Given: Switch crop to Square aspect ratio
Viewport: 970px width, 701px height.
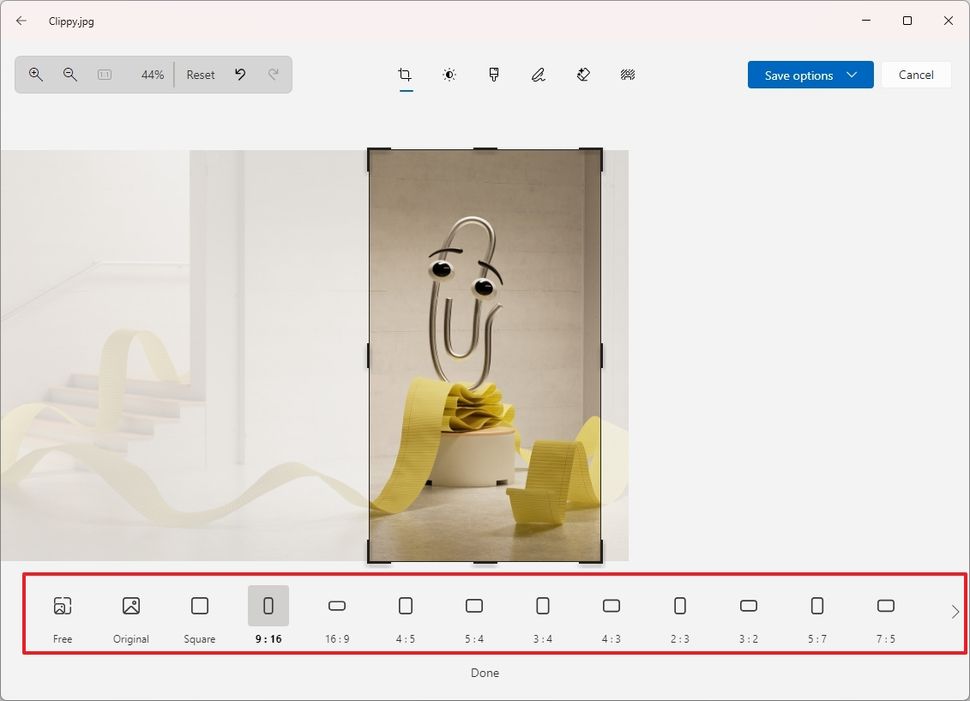Looking at the screenshot, I should pos(199,612).
